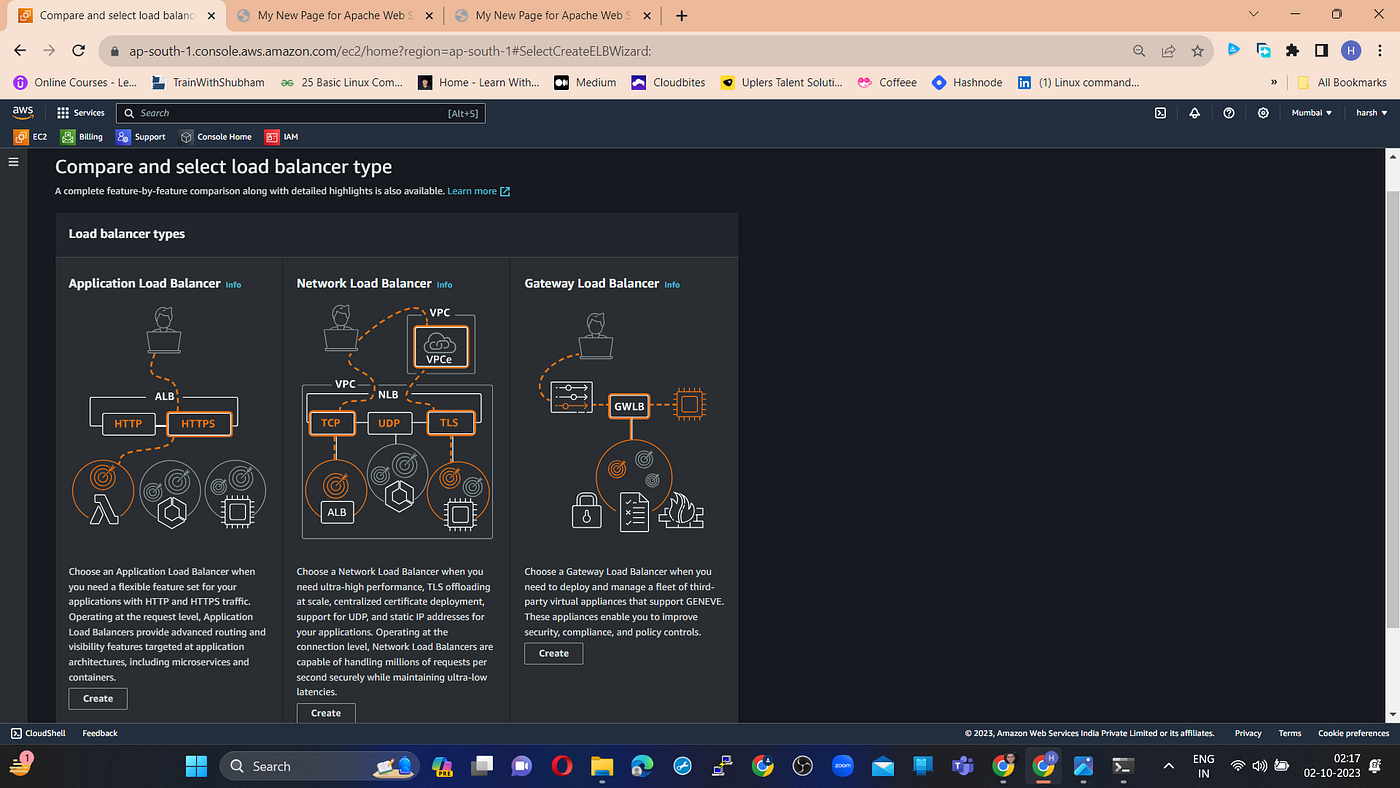
Task: Open the notifications bell icon
Action: tap(1194, 113)
